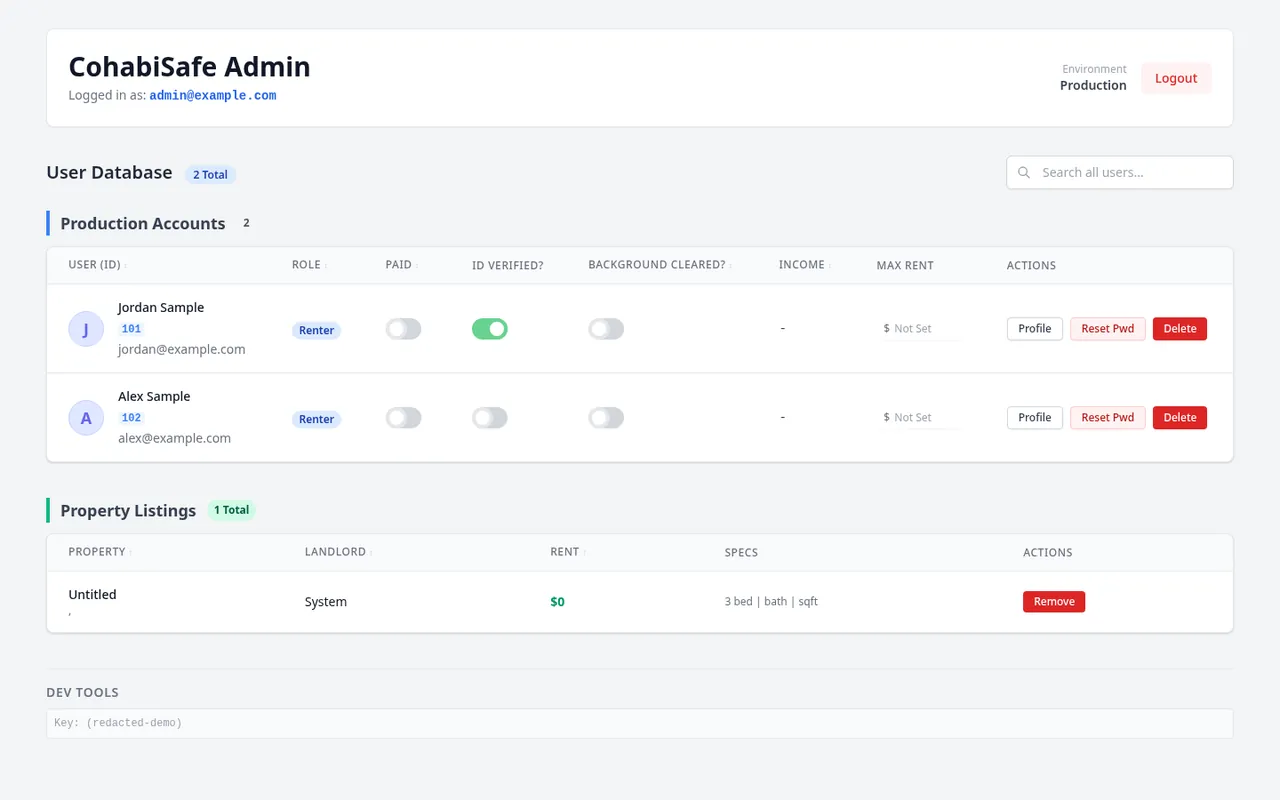The image size is (1280, 800).
Task: Click the Untitled property name
Action: click(92, 595)
